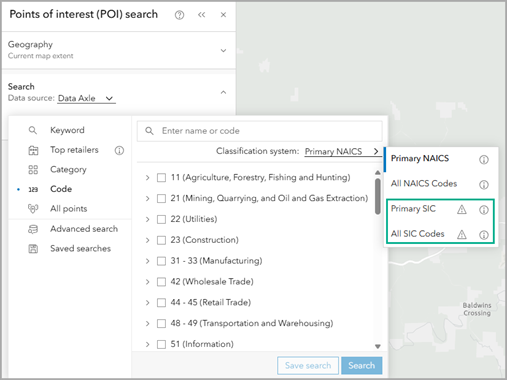Click the code list scroll down arrow
This screenshot has width=507, height=380.
[378, 347]
